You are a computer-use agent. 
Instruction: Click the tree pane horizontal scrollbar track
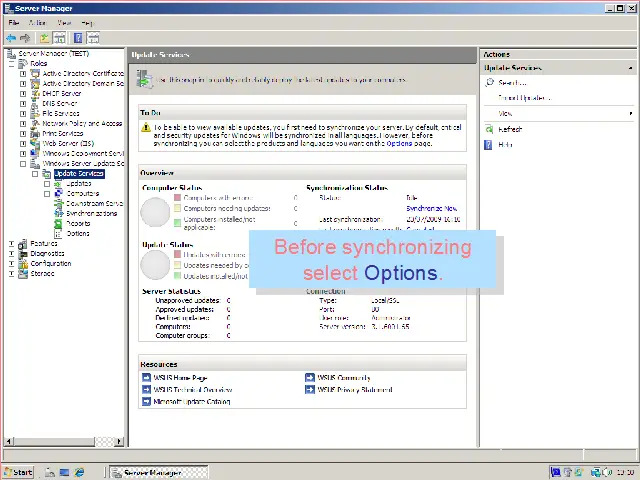coord(104,441)
